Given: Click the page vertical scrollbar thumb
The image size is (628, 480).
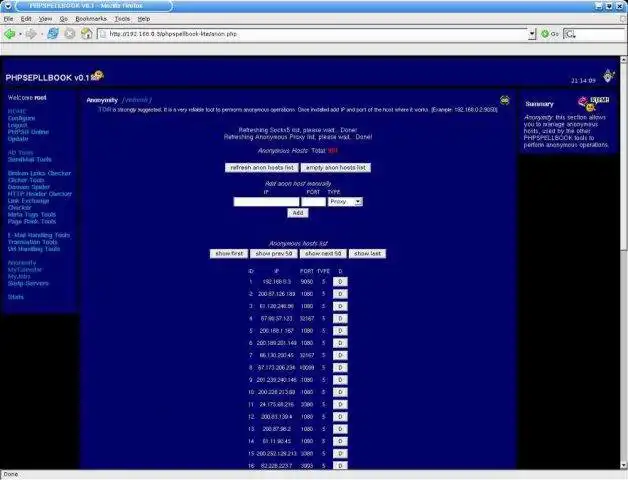Looking at the screenshot, I should point(624,157).
